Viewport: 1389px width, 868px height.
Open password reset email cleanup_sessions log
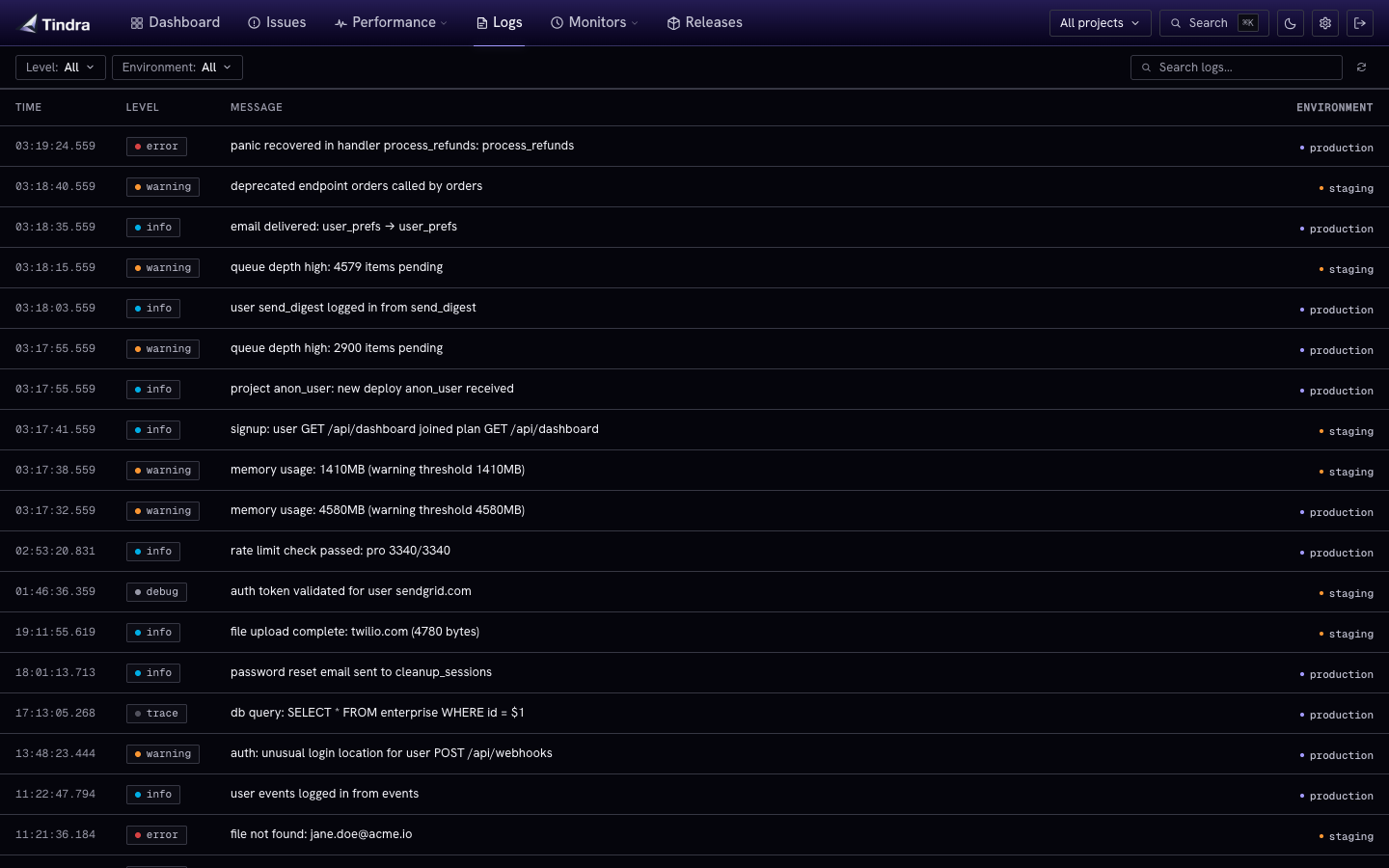361,672
